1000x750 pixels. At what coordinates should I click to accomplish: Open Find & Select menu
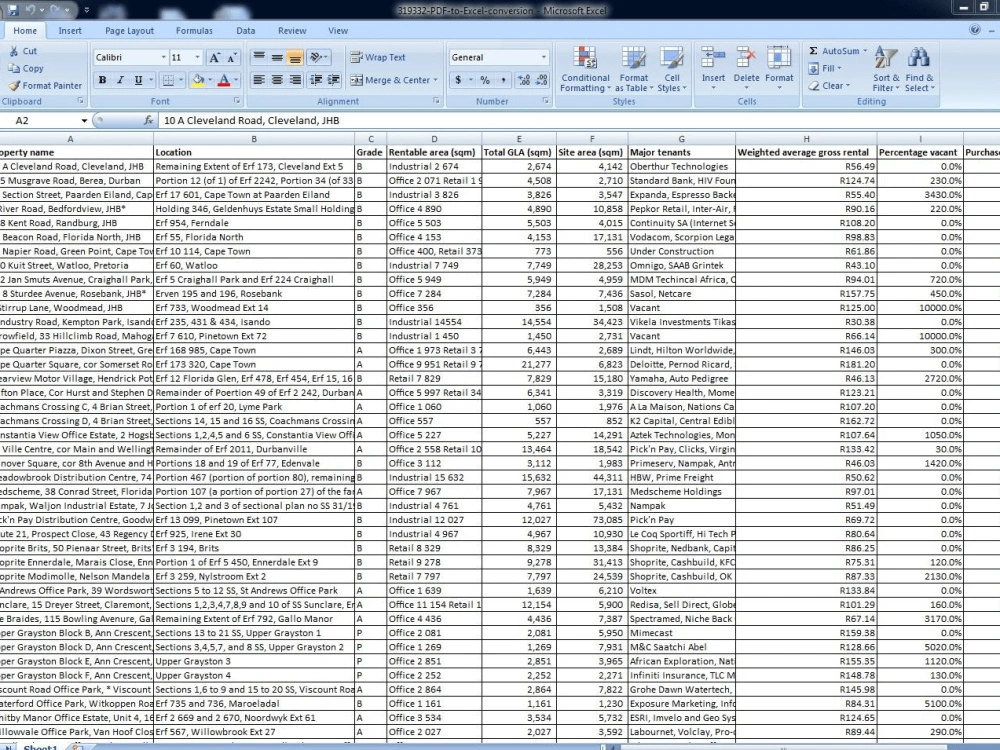tap(919, 69)
